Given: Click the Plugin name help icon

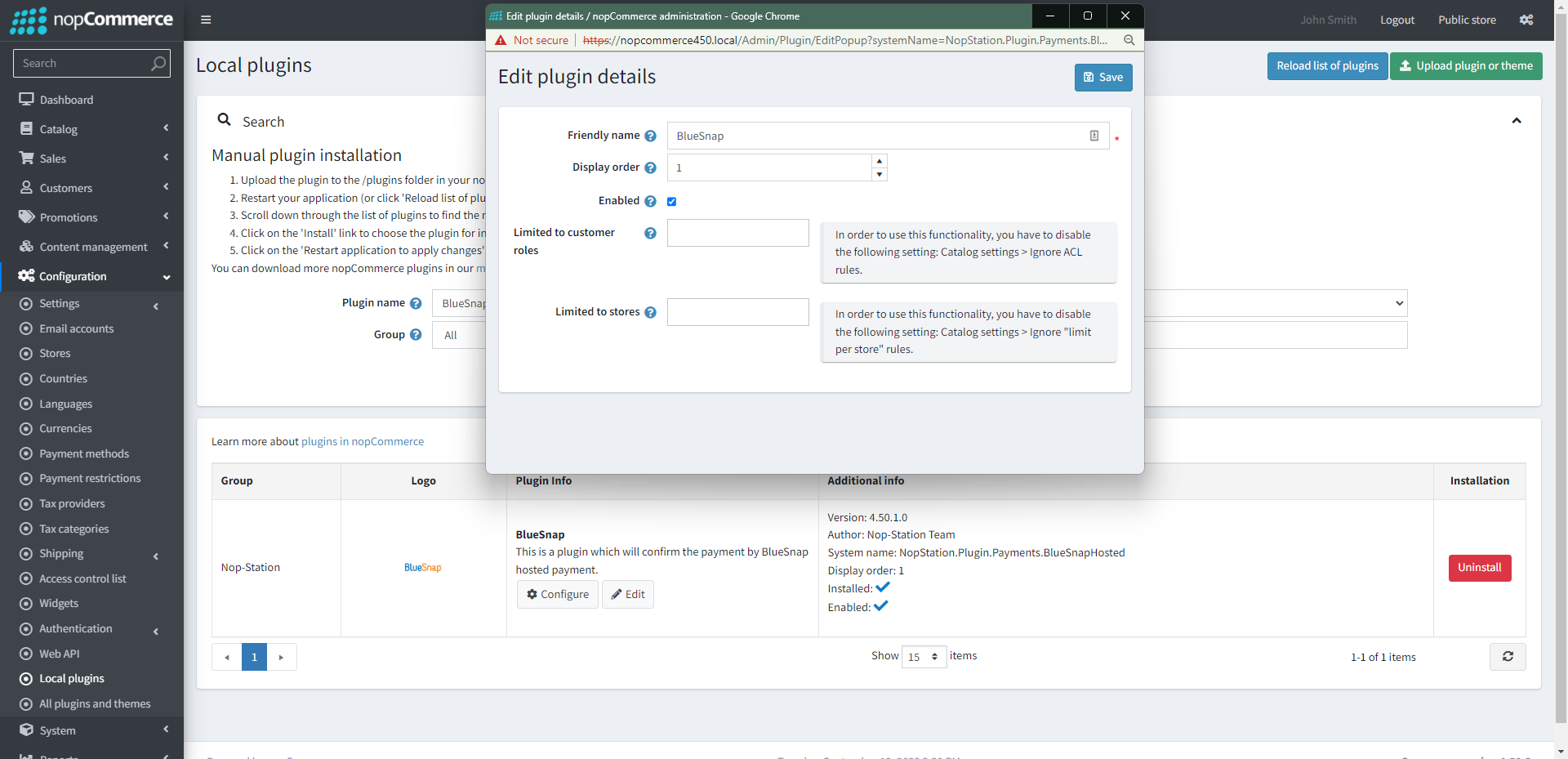Looking at the screenshot, I should [416, 303].
